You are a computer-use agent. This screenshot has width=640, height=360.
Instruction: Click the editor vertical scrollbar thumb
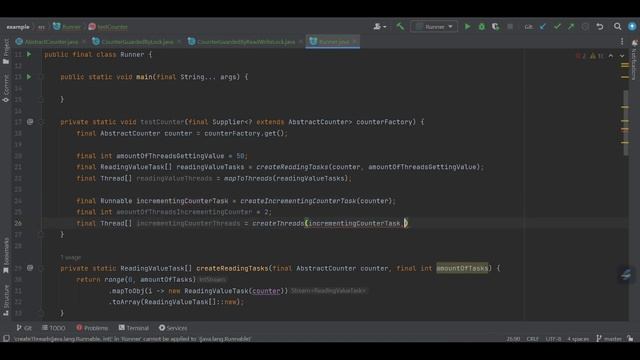pyautogui.click(x=626, y=122)
